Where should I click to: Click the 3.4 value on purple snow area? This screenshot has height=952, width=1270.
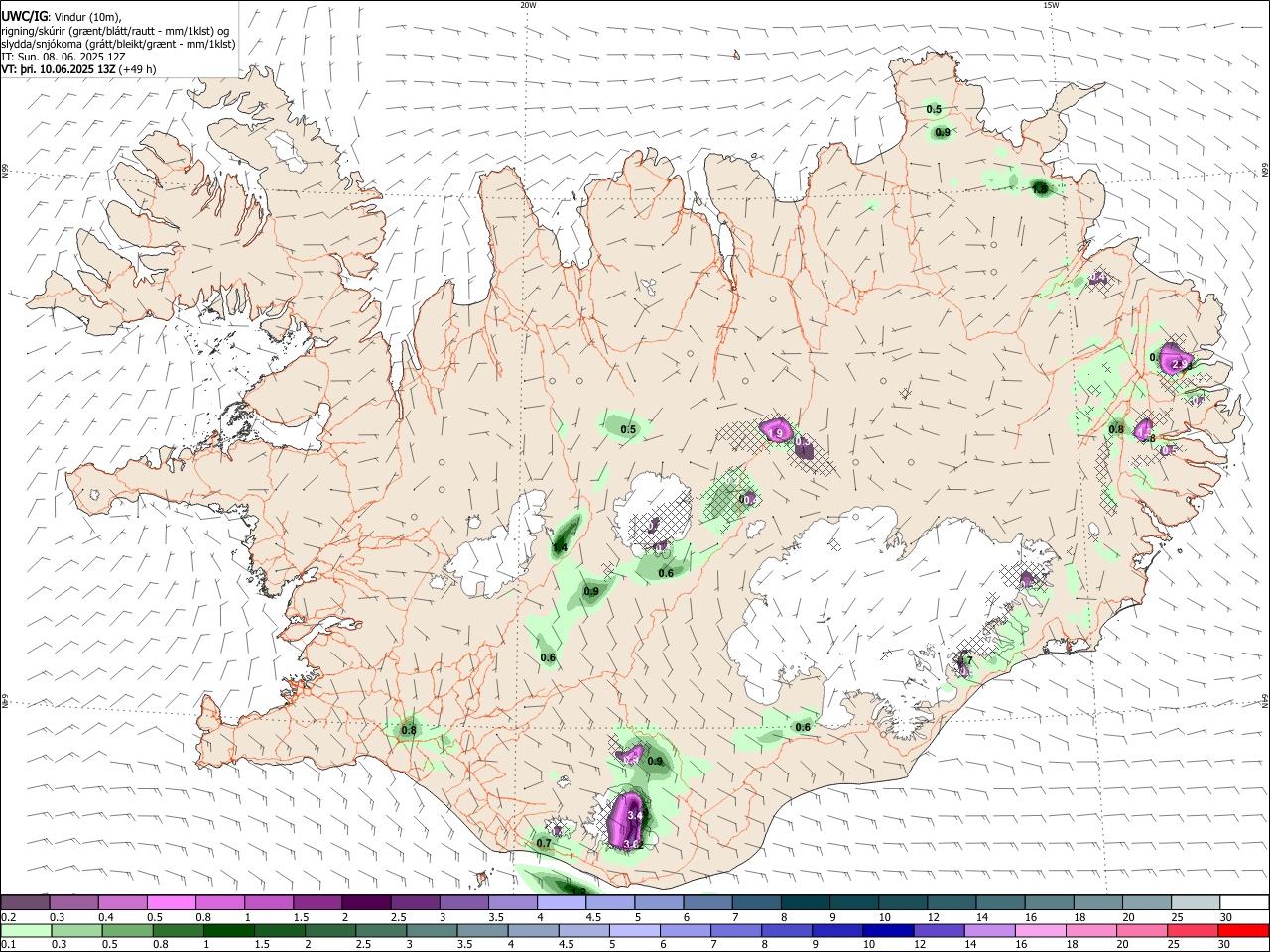click(636, 816)
